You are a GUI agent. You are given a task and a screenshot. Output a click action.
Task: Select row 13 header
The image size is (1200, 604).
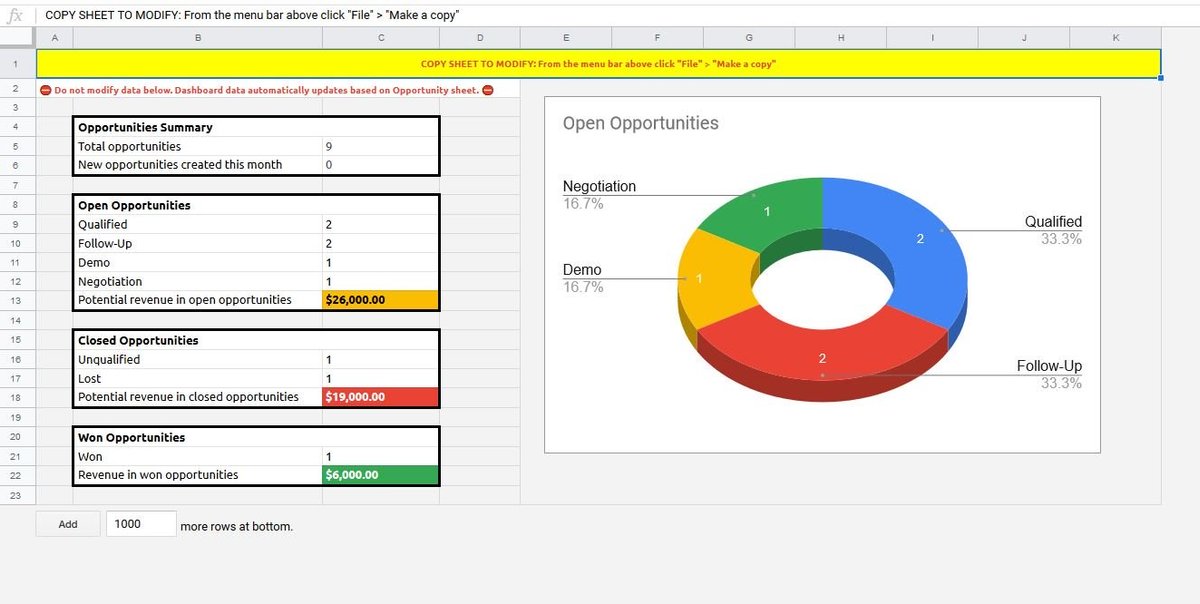point(17,300)
